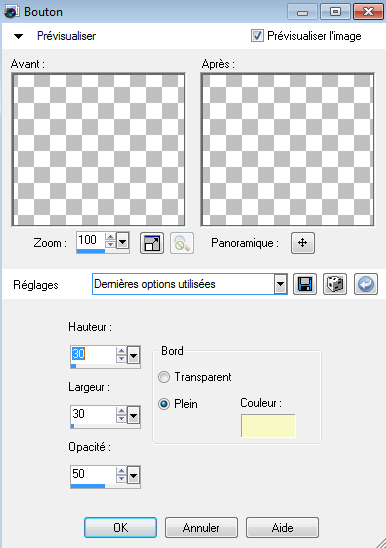Select the Plein border radio button
Viewport: 386px width, 548px height.
164,404
